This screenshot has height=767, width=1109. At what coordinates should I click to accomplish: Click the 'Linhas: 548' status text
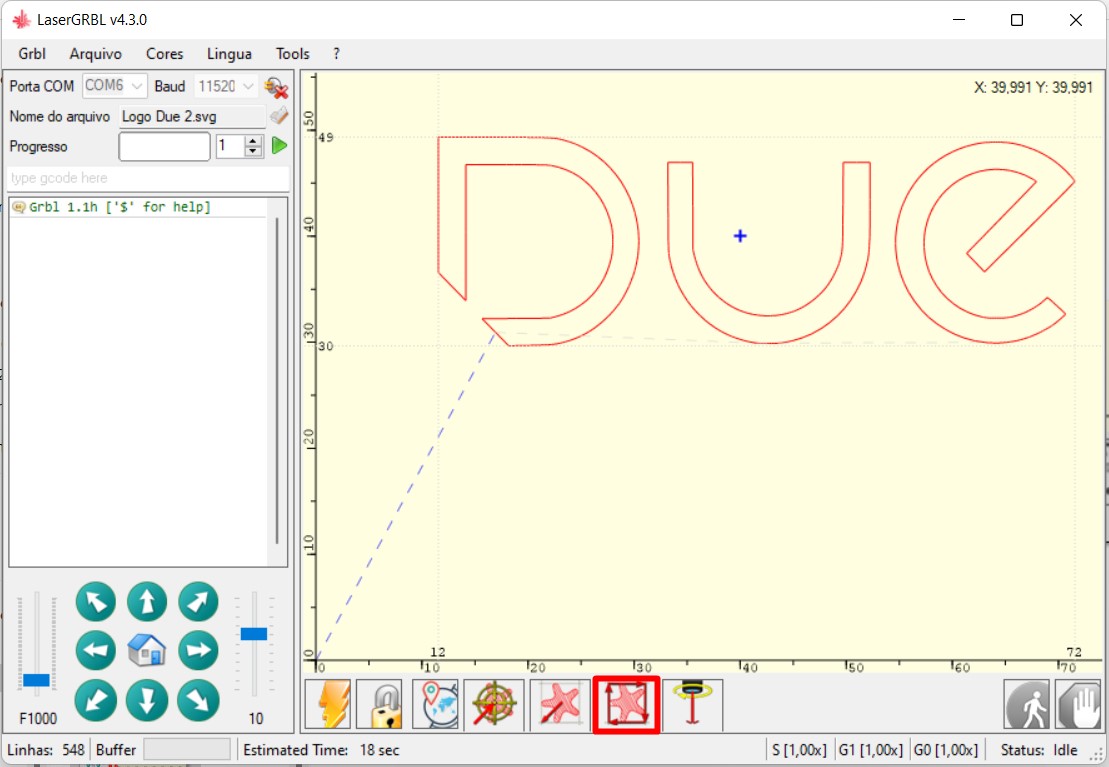point(46,750)
